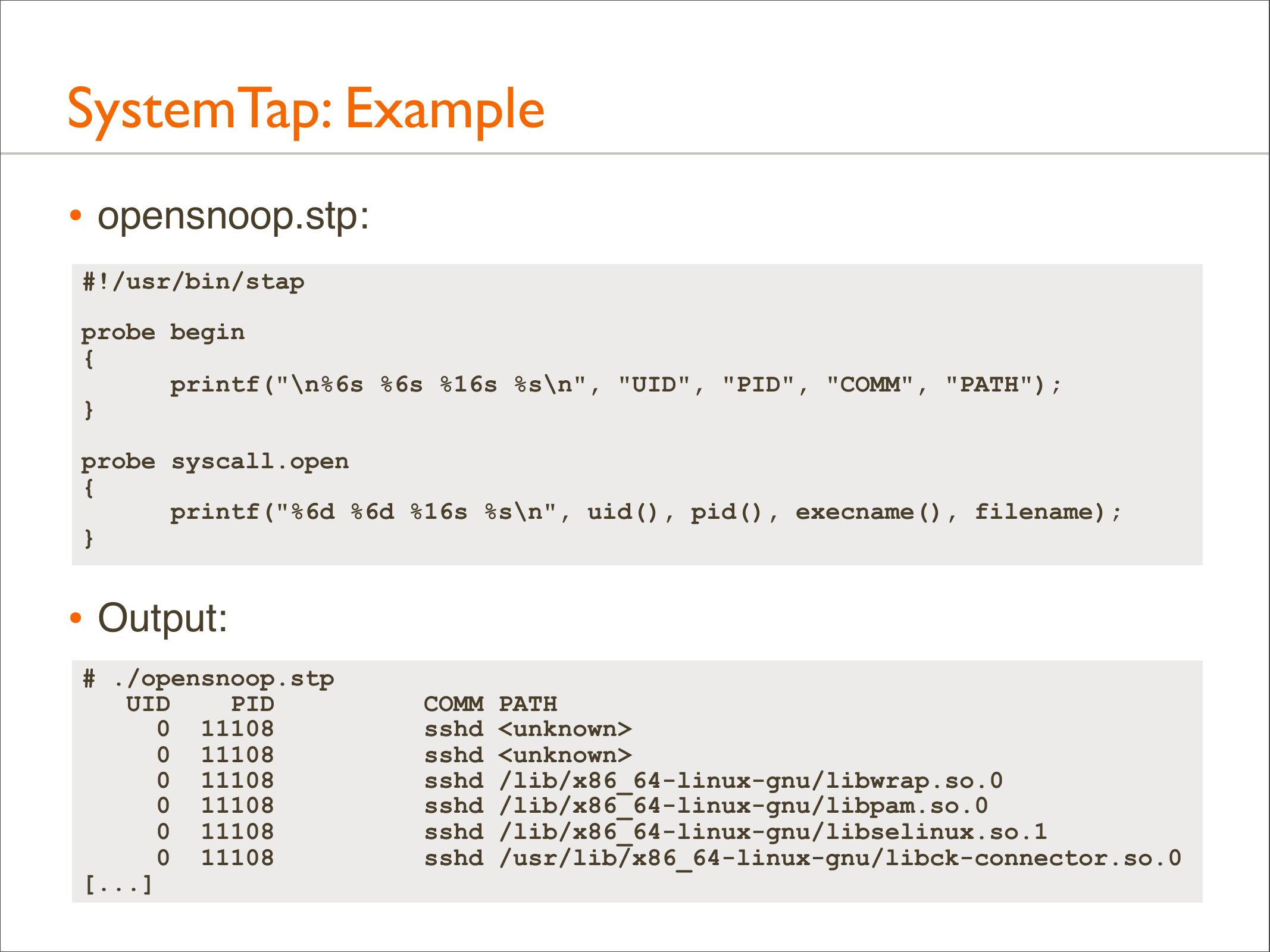The image size is (1270, 952).
Task: Click the # ./opensnoop.stp command line
Action: (208, 678)
